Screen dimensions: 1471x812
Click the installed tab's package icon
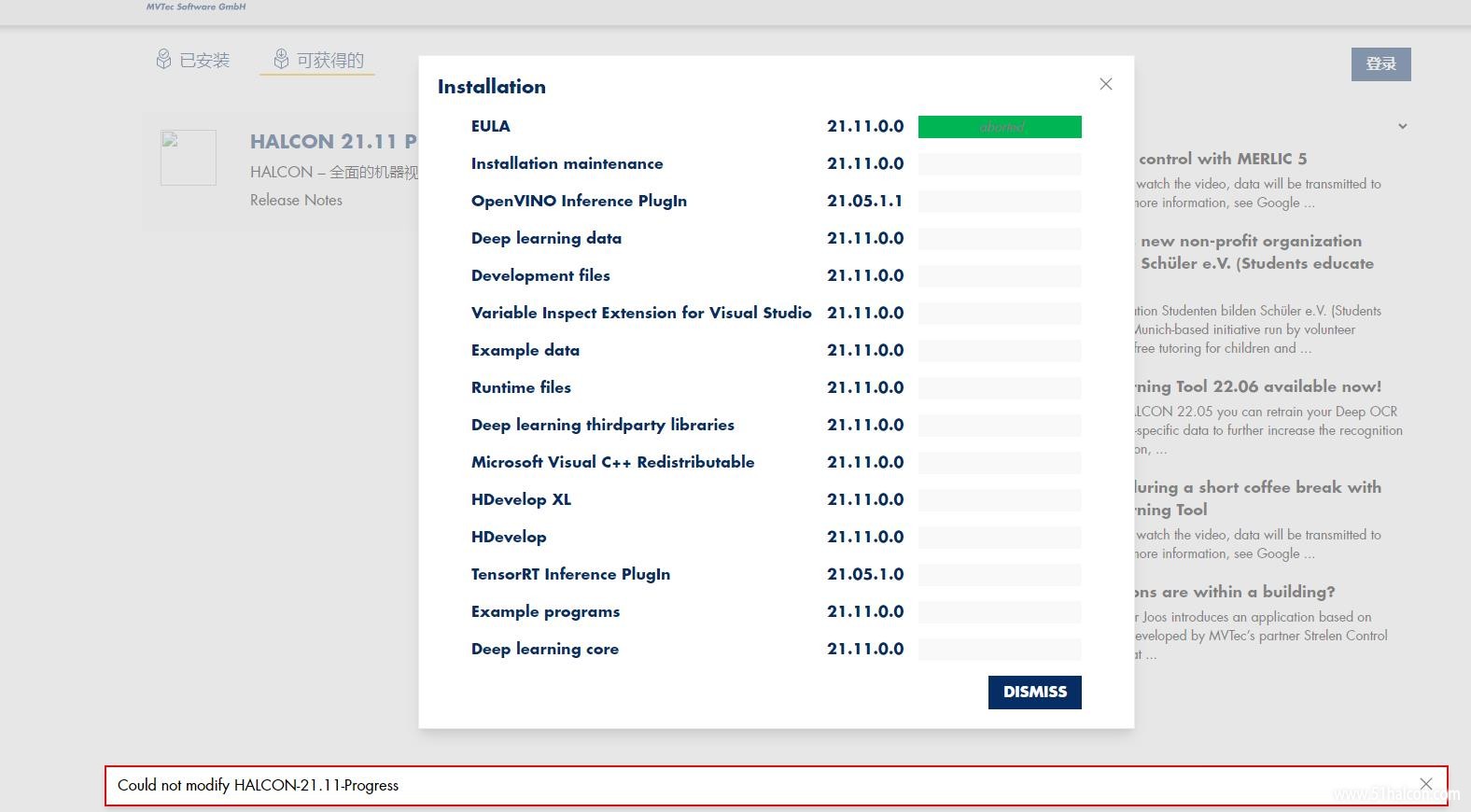pos(163,60)
